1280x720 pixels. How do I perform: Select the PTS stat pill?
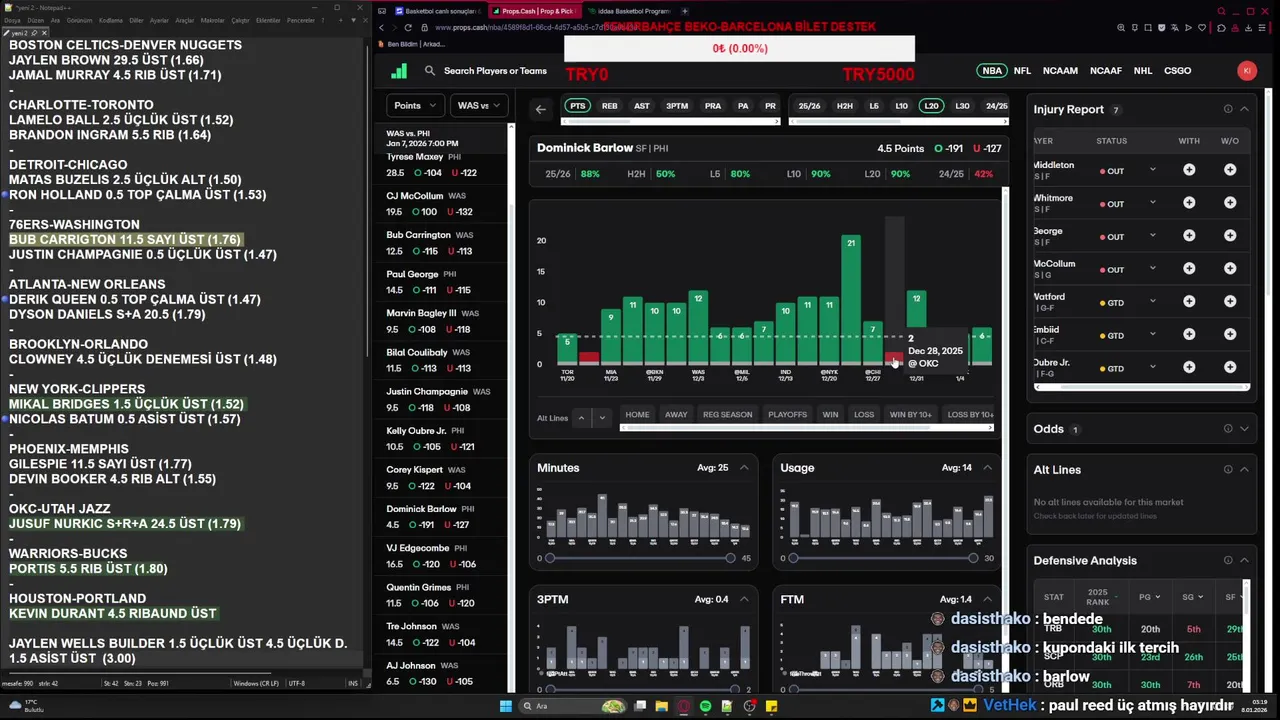[x=577, y=106]
